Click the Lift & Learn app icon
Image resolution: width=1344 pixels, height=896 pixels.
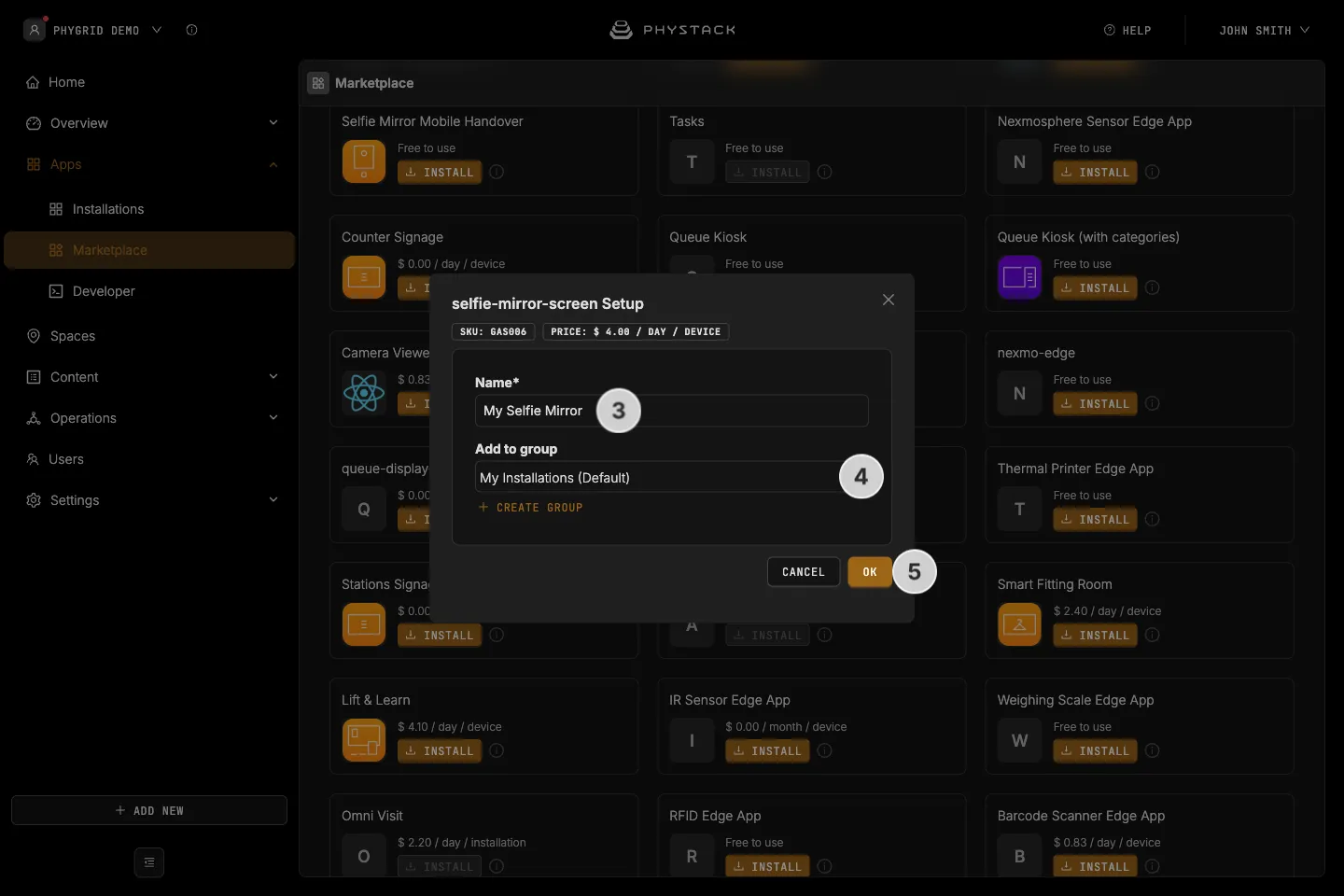[x=364, y=740]
